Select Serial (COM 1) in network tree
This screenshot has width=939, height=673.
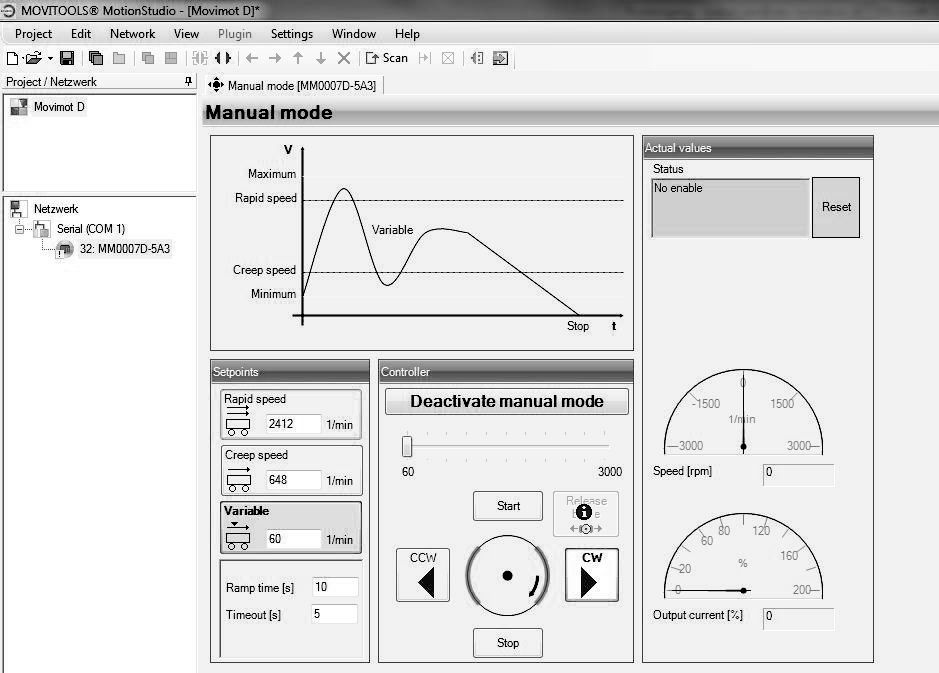click(x=91, y=229)
